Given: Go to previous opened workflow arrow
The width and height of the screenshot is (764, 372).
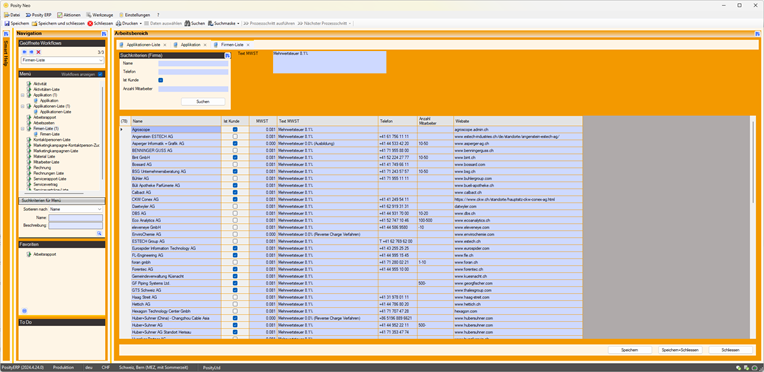Looking at the screenshot, I should [x=25, y=52].
